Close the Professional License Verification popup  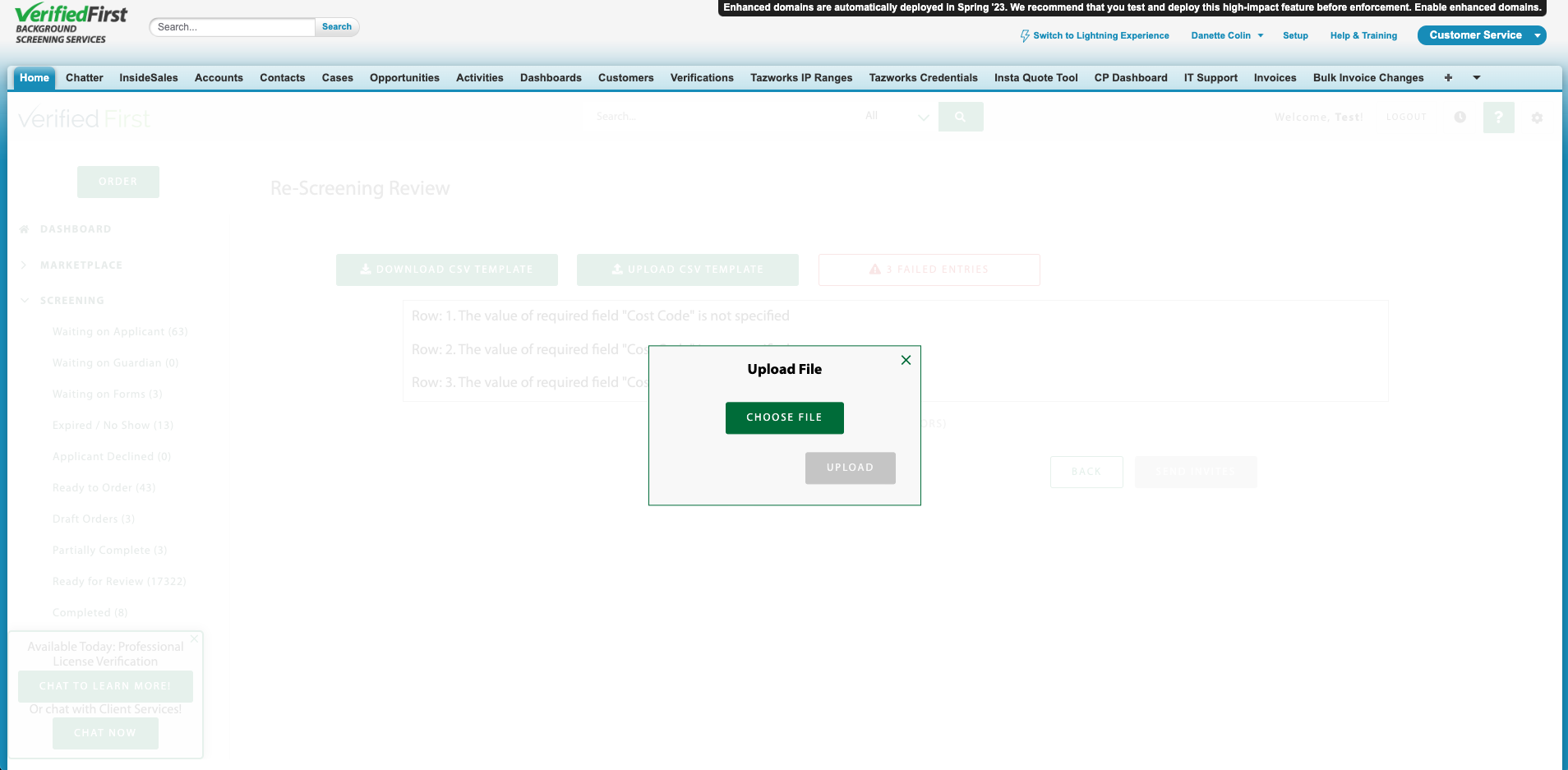pos(194,639)
